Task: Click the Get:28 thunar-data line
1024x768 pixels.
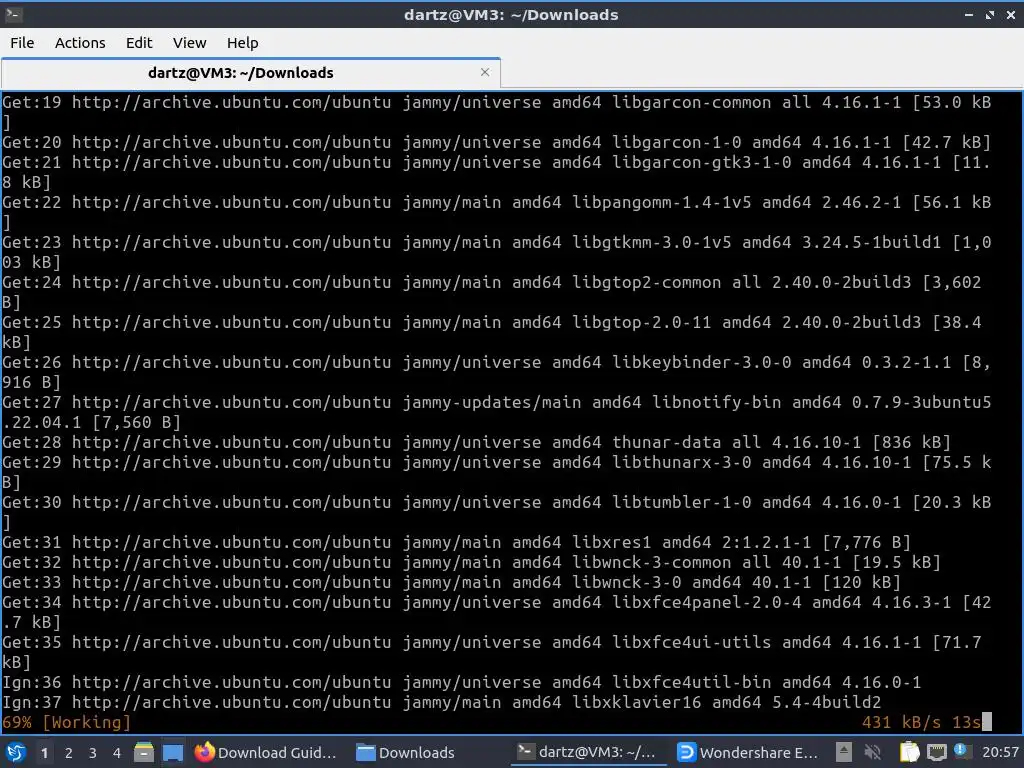Action: [x=477, y=442]
